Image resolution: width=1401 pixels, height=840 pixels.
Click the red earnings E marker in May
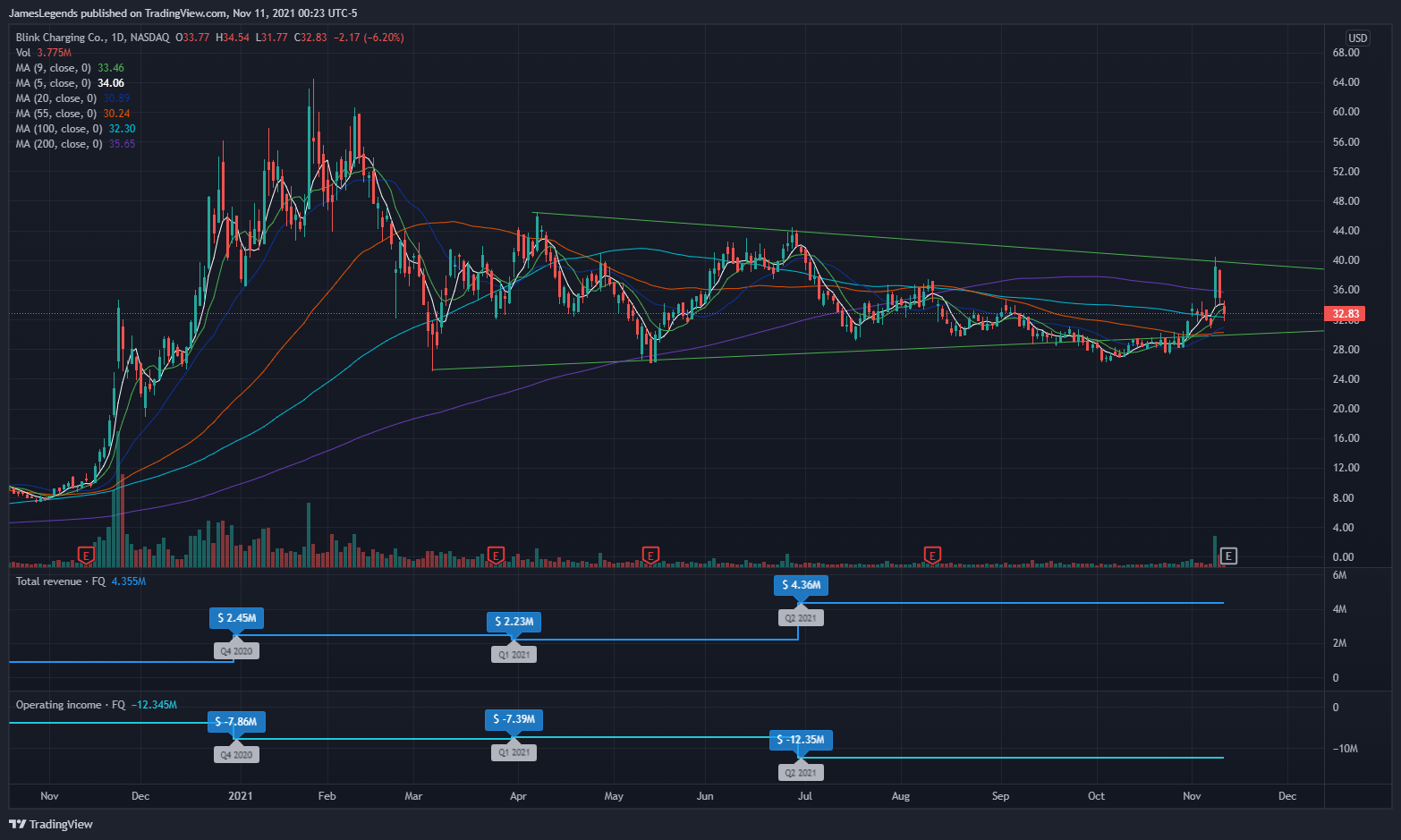click(650, 556)
